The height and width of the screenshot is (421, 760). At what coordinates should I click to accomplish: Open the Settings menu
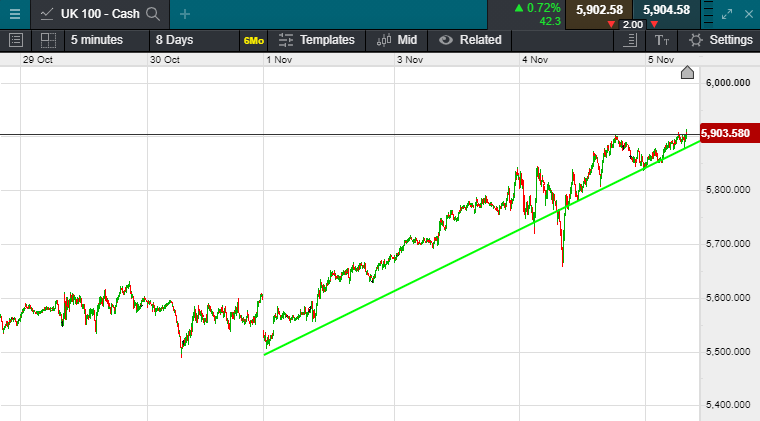pos(731,40)
